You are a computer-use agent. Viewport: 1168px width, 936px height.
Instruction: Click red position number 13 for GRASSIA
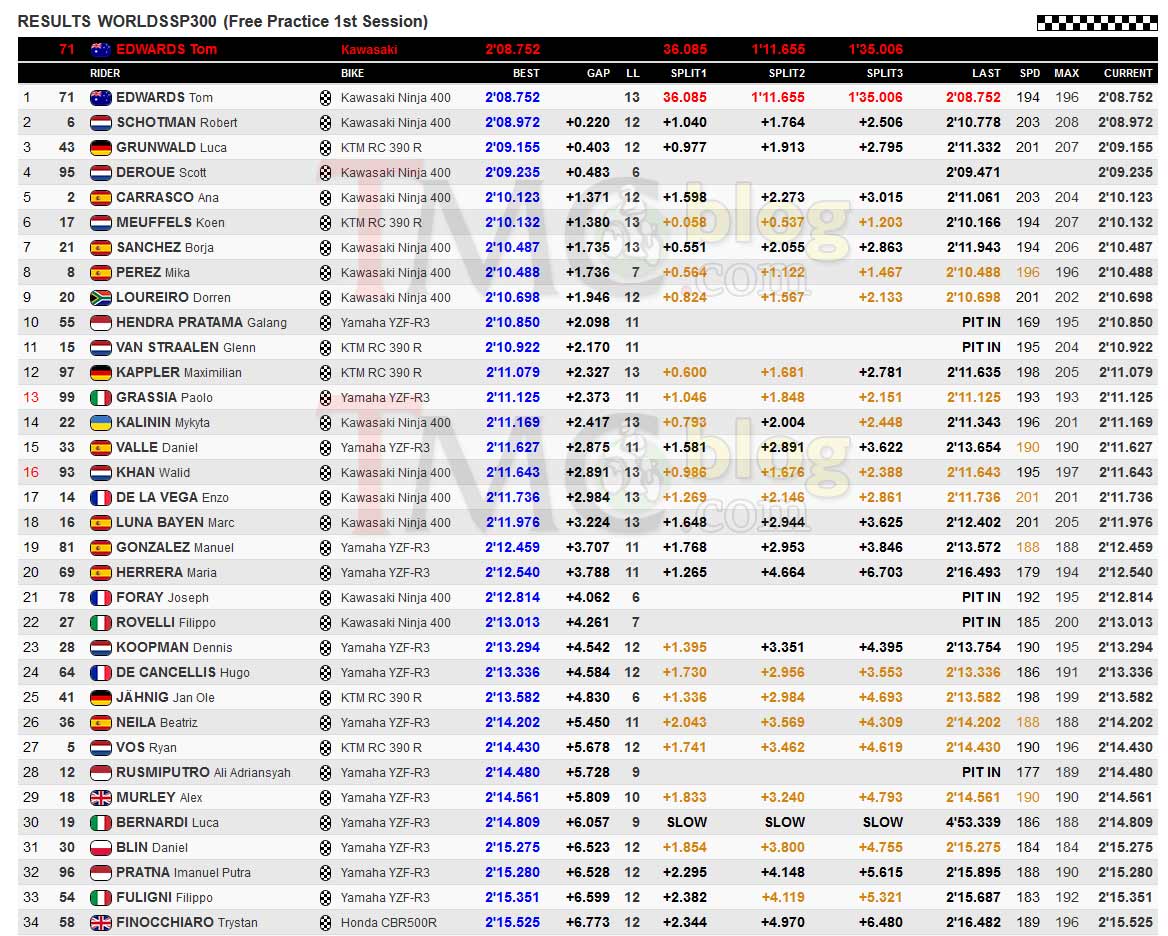(x=31, y=398)
